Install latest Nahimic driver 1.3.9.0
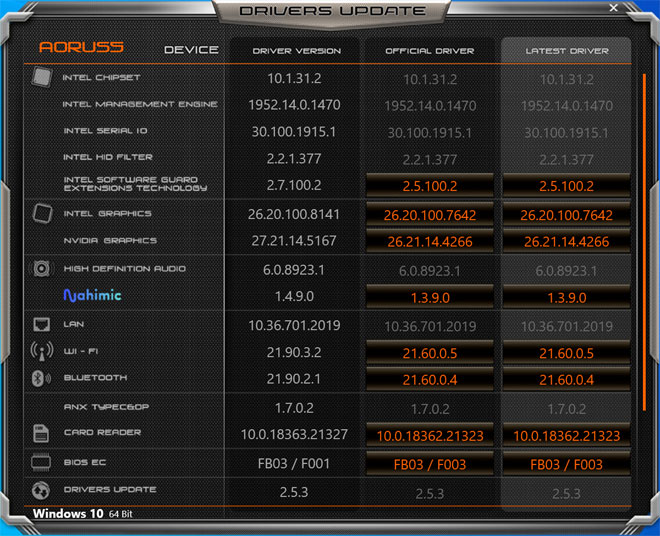Screen dimensions: 660x536 point(566,297)
